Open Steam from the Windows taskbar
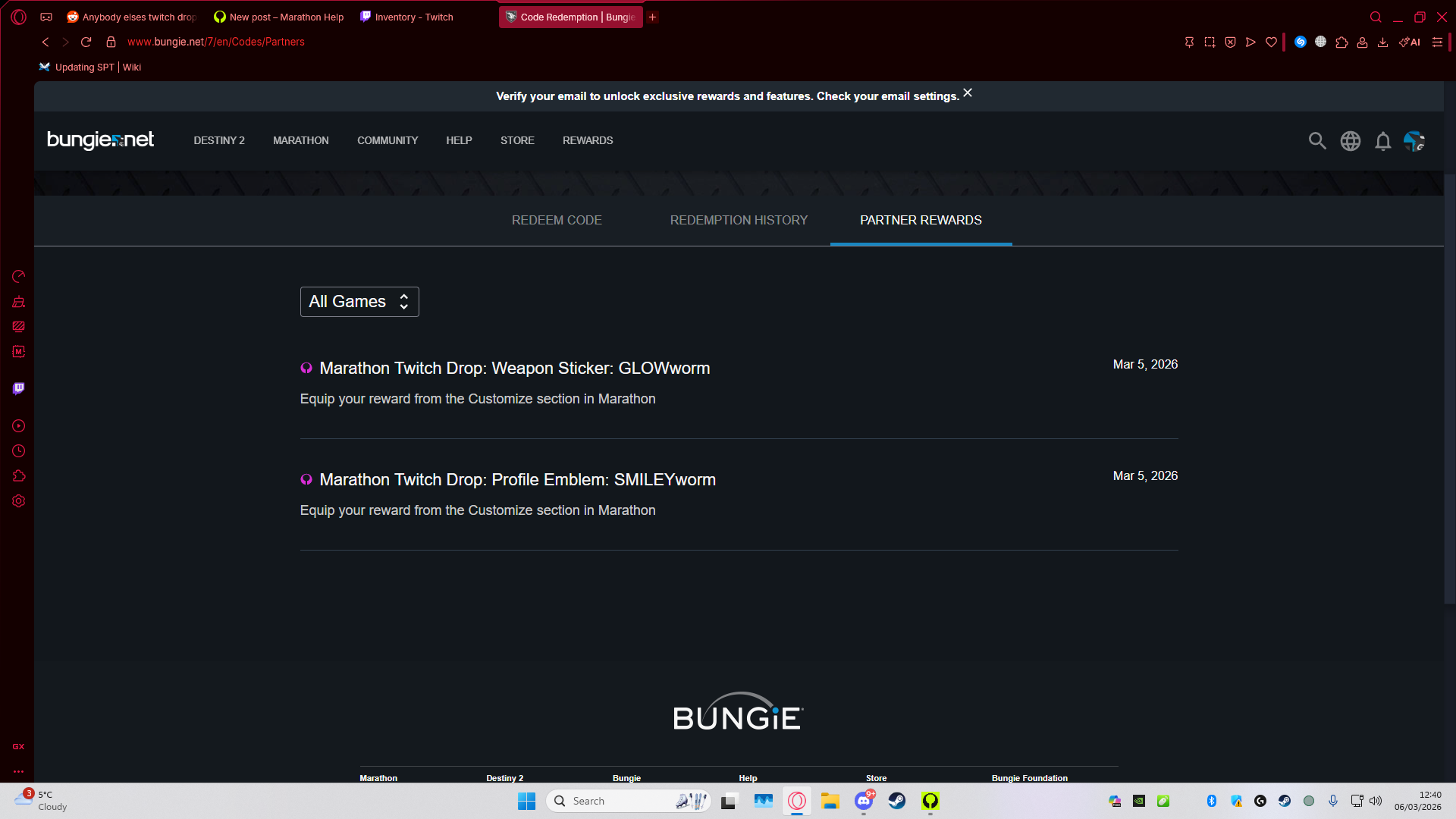 [x=897, y=801]
